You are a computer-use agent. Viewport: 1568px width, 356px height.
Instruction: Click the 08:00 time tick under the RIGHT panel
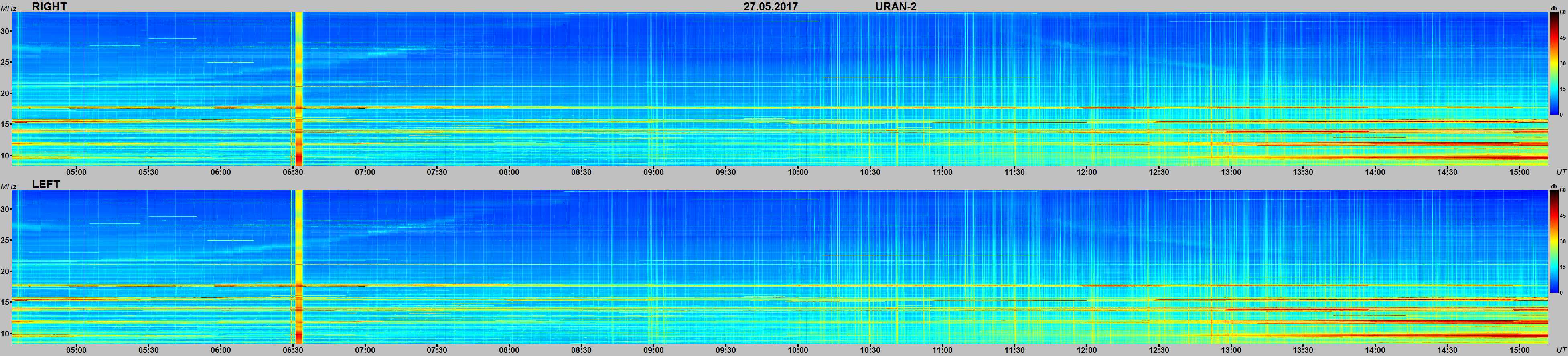pyautogui.click(x=509, y=172)
